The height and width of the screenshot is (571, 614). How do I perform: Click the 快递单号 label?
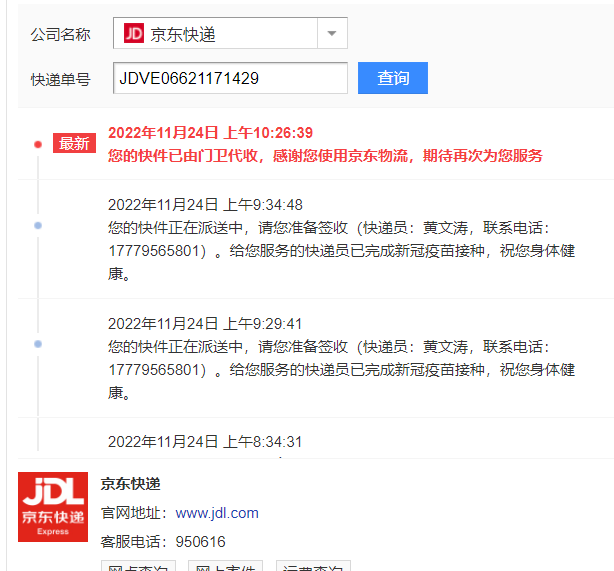pos(61,80)
